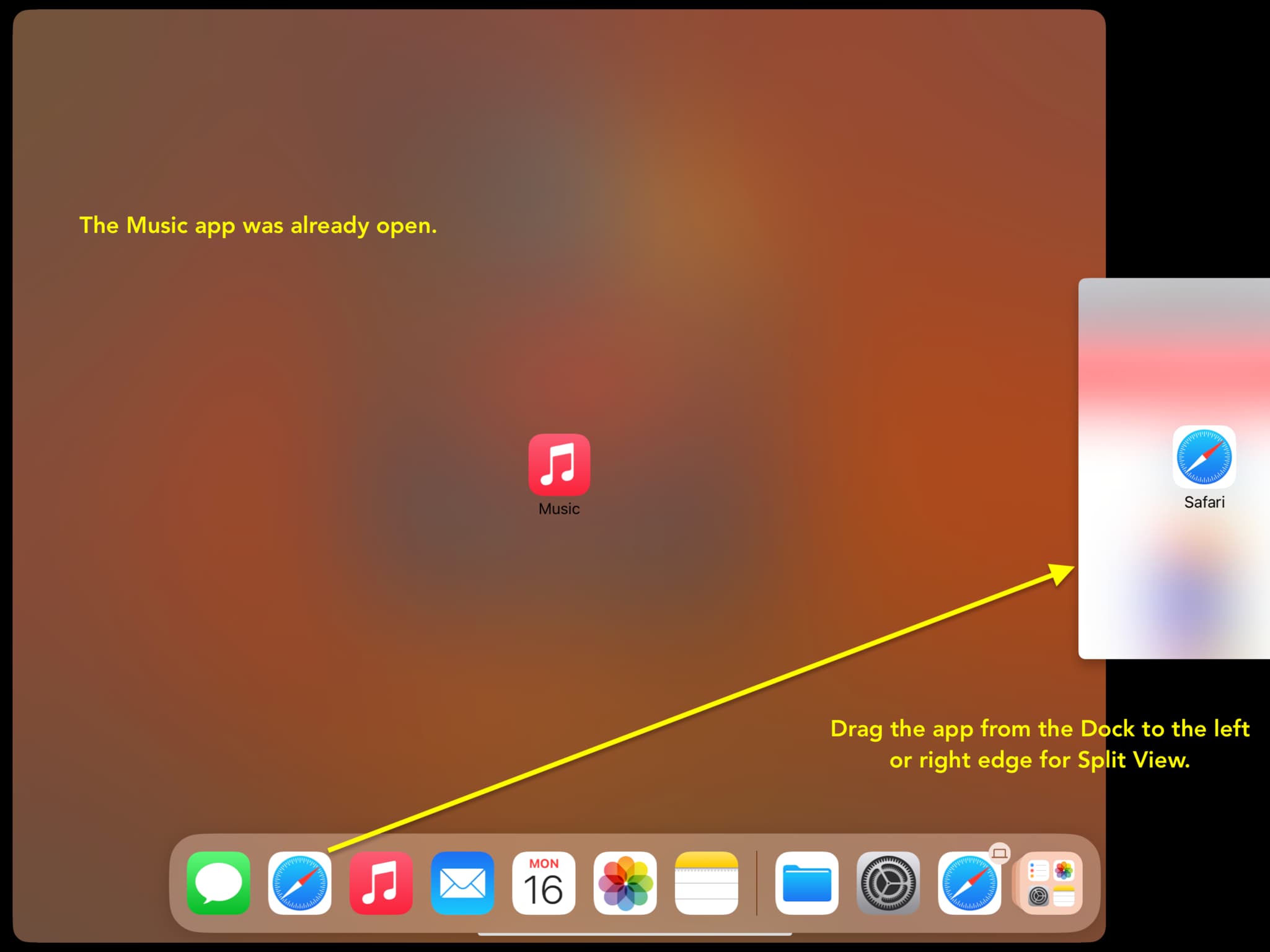
Task: Tap the "Music" label under the center icon
Action: [559, 509]
